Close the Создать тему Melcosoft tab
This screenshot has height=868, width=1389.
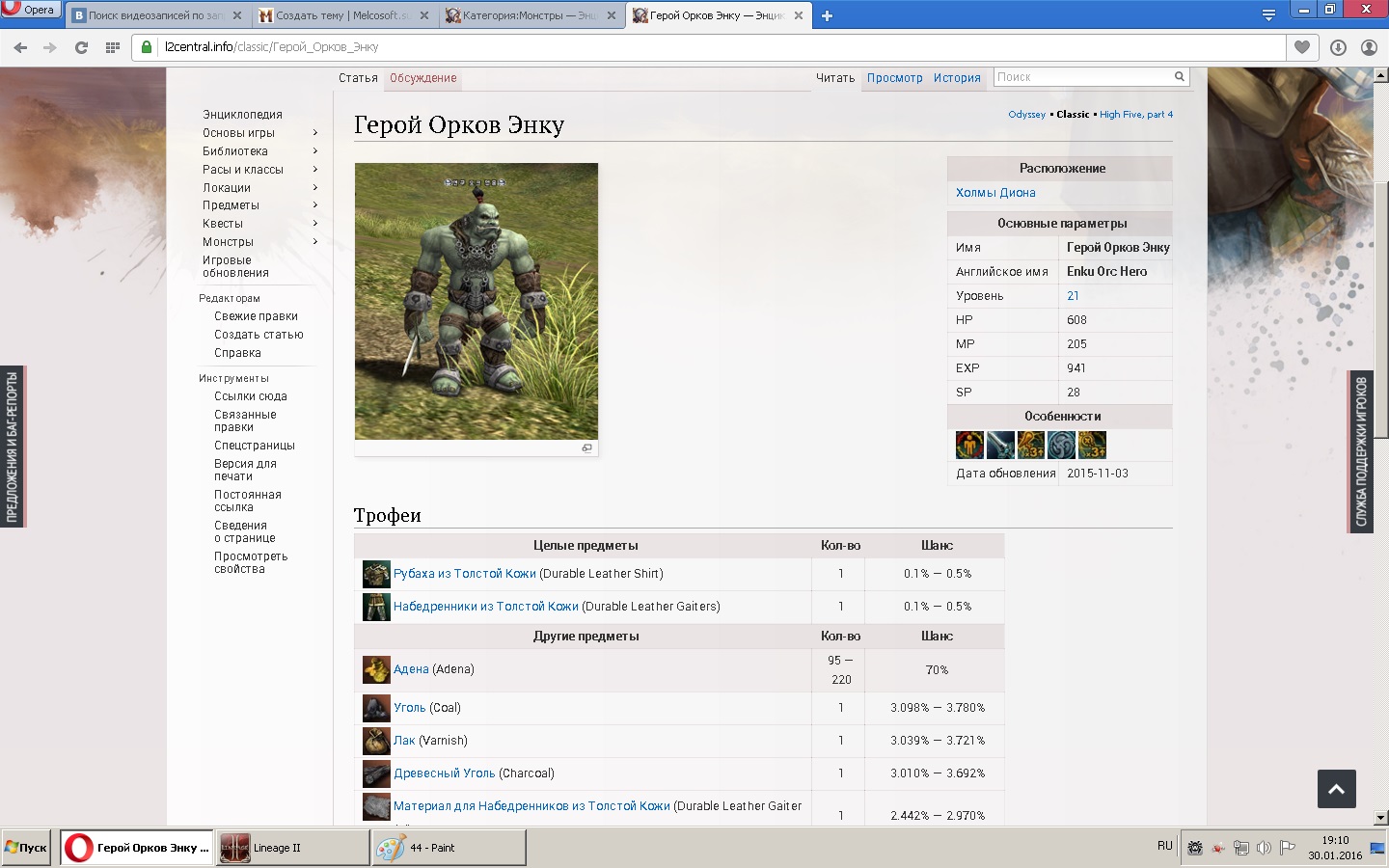[424, 15]
